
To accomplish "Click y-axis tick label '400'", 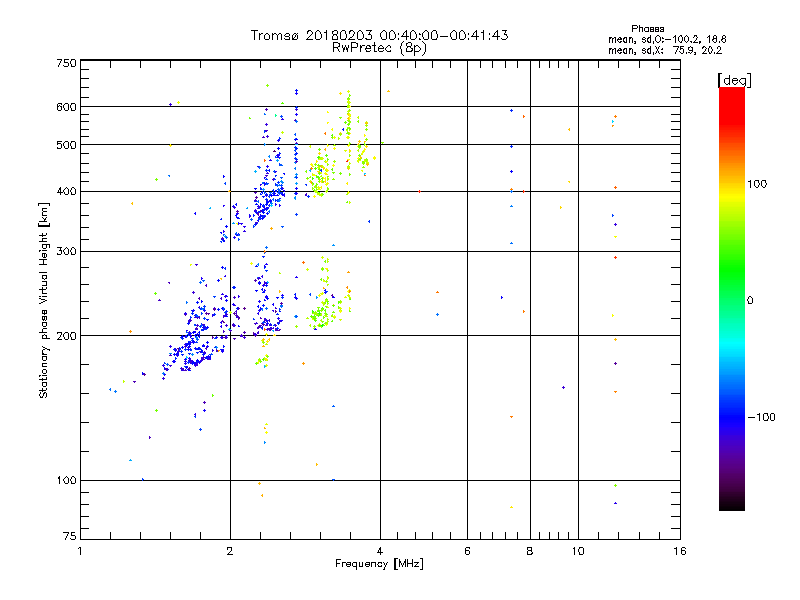I will [x=67, y=192].
